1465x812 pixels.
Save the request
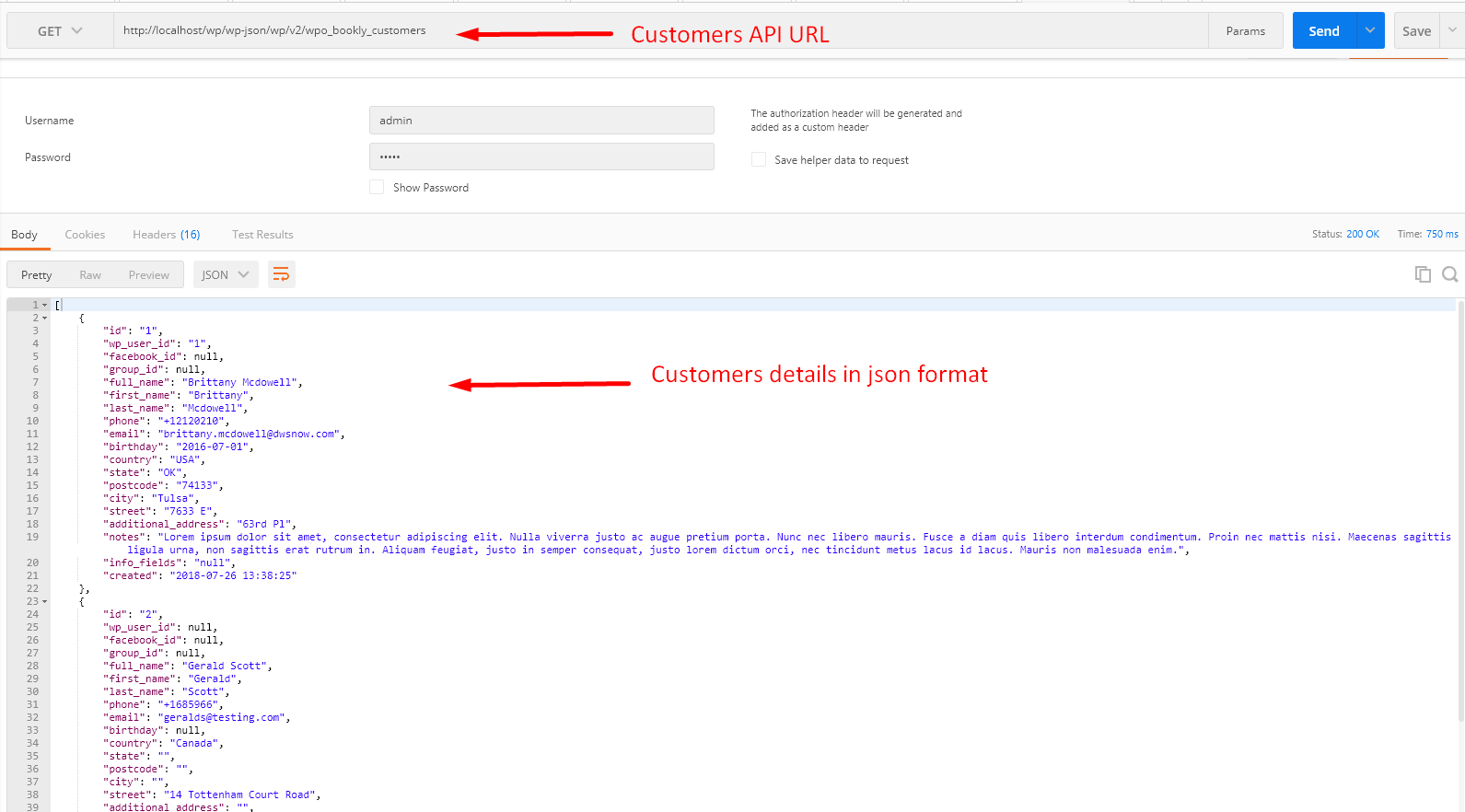click(1416, 31)
